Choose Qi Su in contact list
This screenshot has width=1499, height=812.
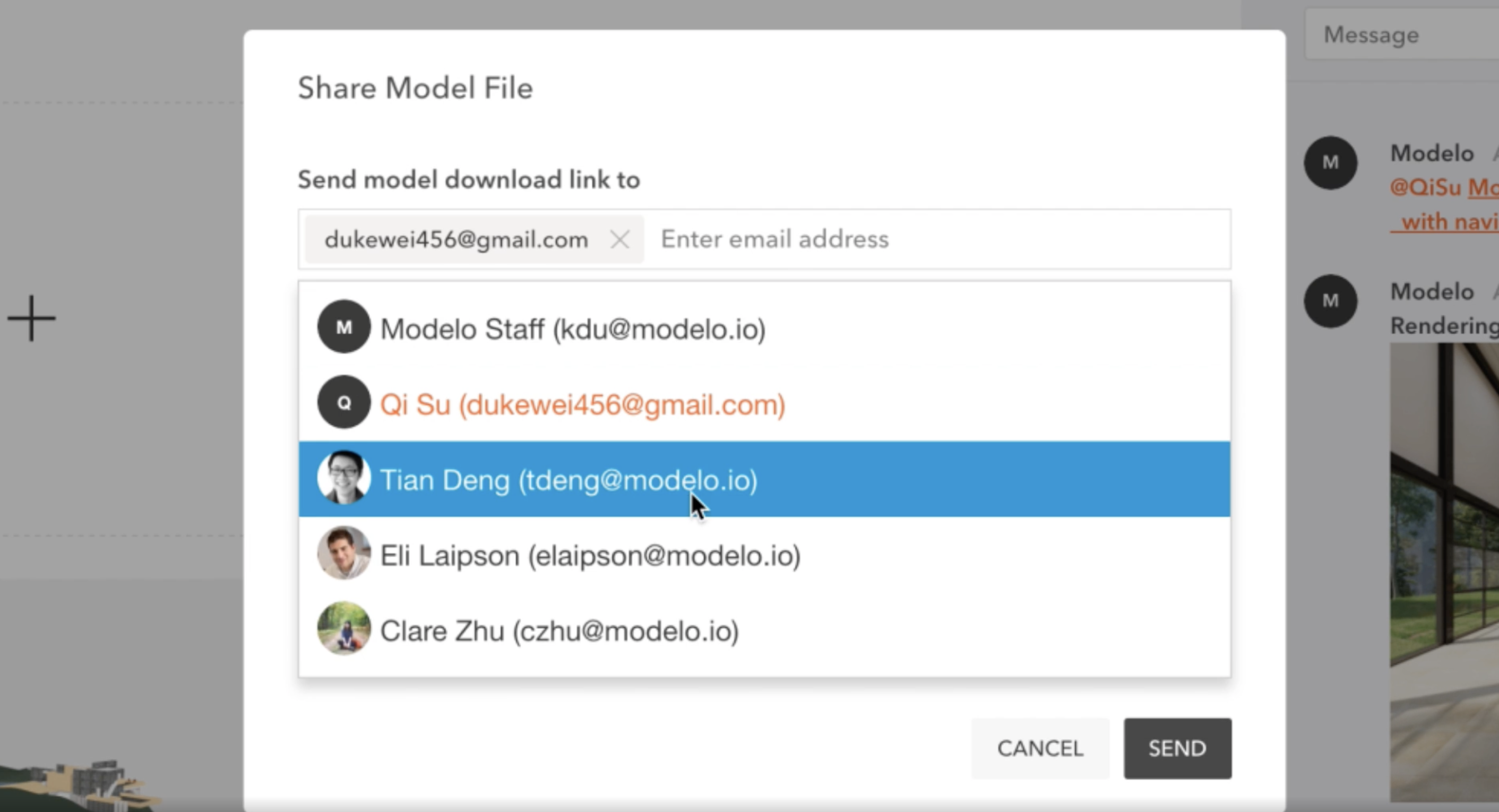coord(582,404)
